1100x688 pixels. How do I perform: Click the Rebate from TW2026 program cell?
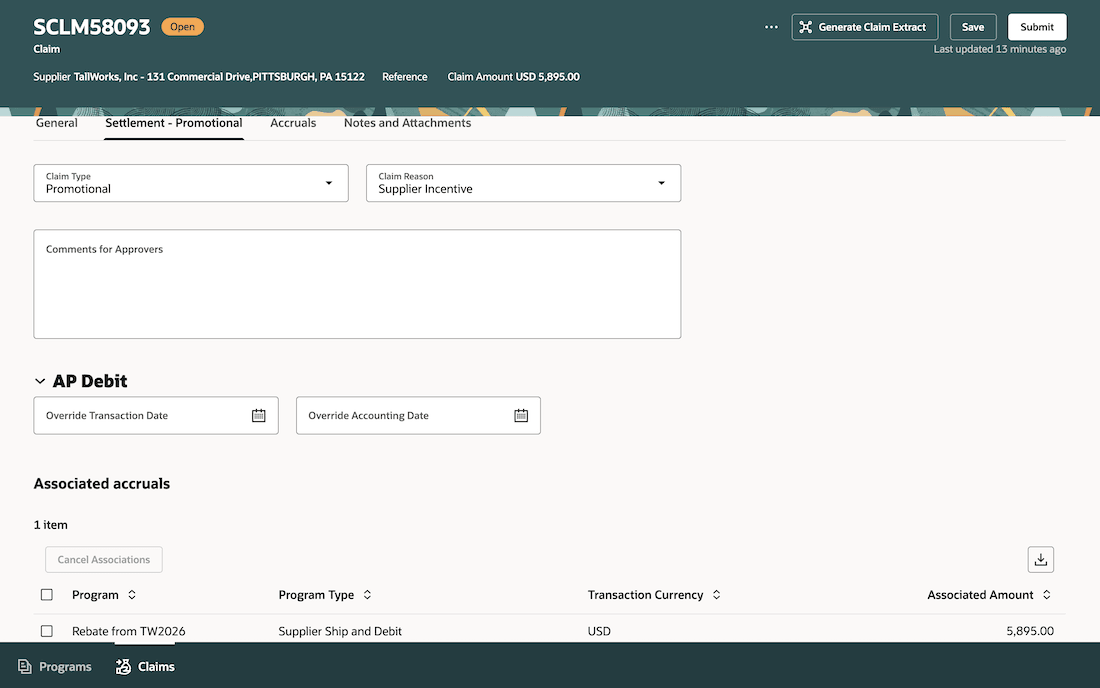tap(129, 631)
